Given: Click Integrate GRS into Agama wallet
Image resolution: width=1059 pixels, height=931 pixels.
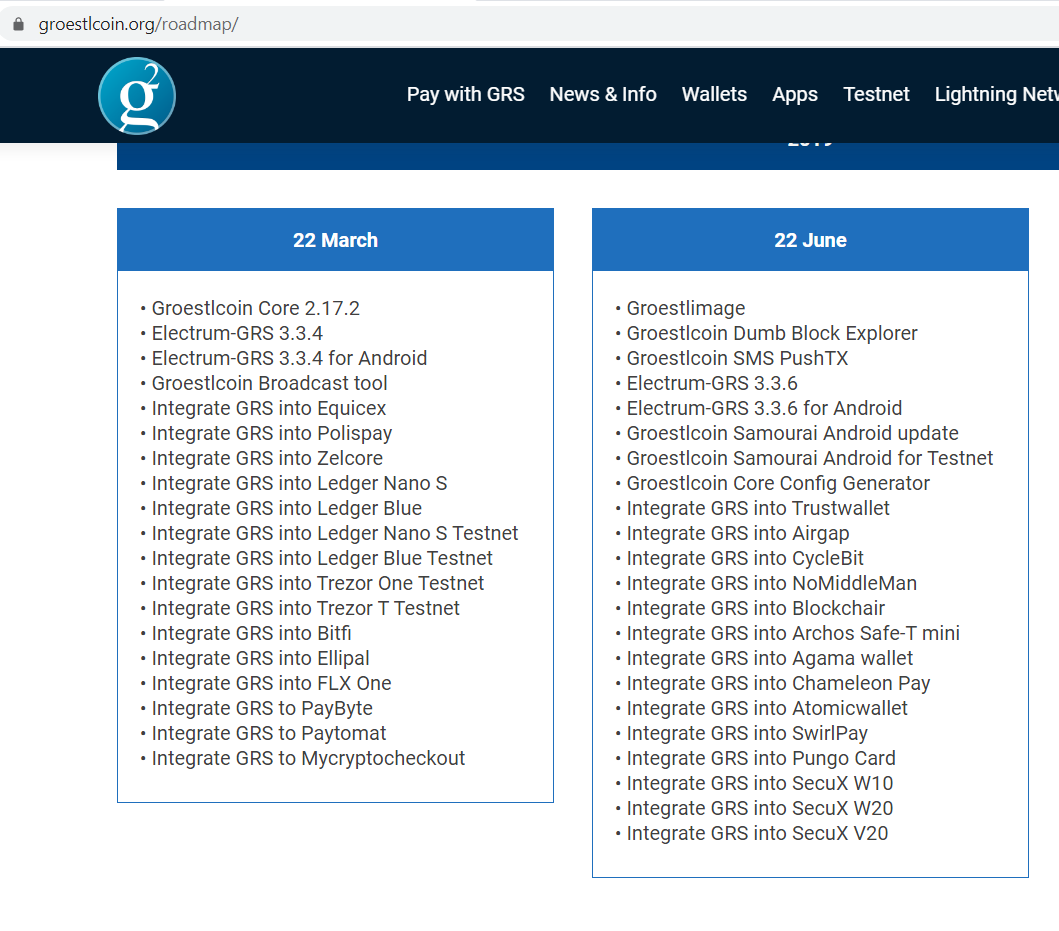Looking at the screenshot, I should [769, 658].
